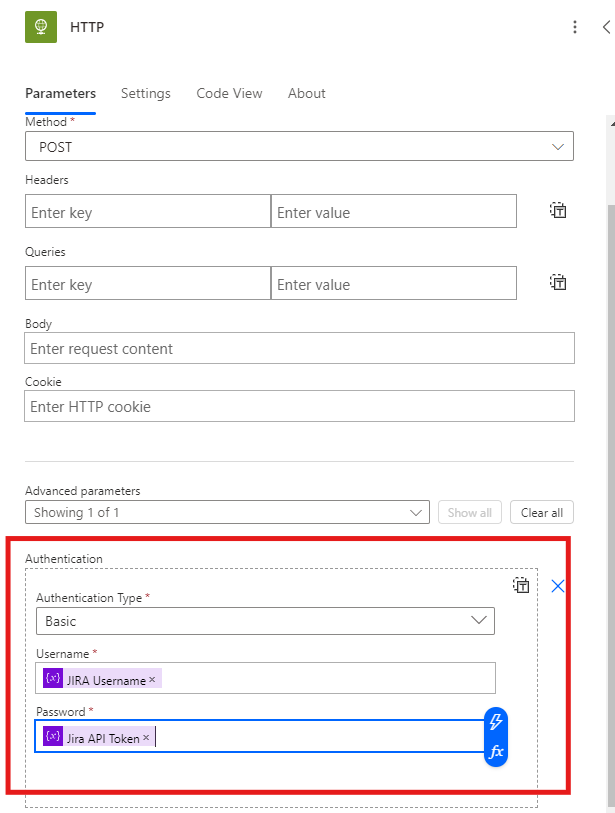Switch Headers to text mode via grid icon

tap(558, 210)
